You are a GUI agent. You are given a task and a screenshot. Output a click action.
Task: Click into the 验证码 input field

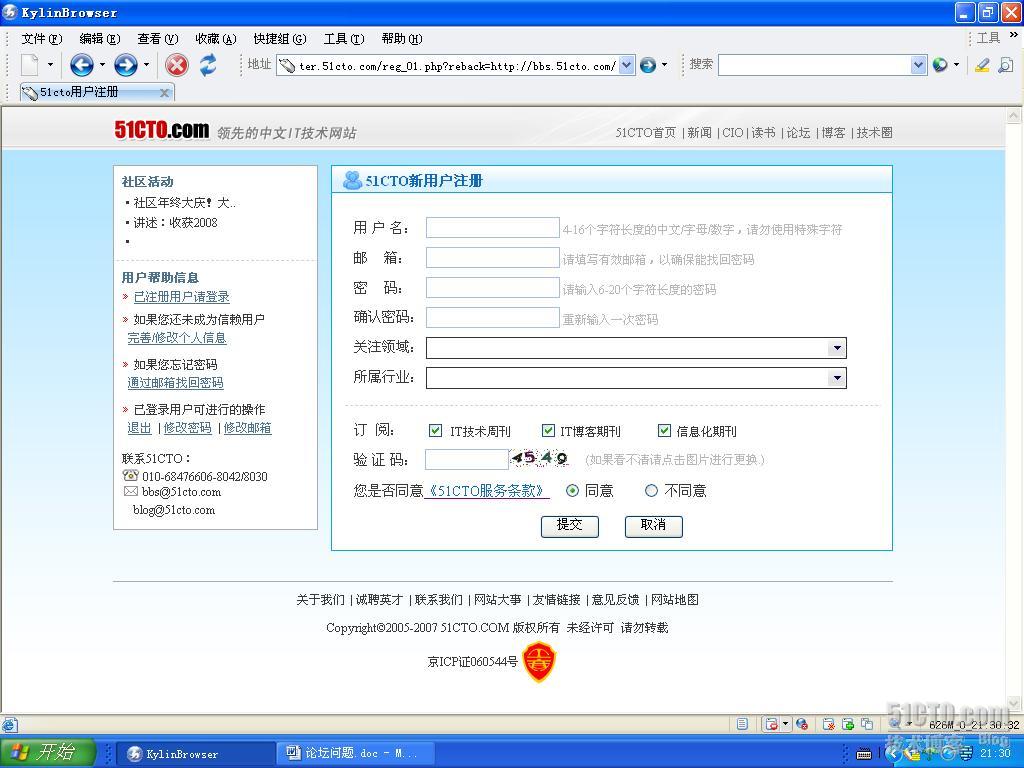(466, 459)
